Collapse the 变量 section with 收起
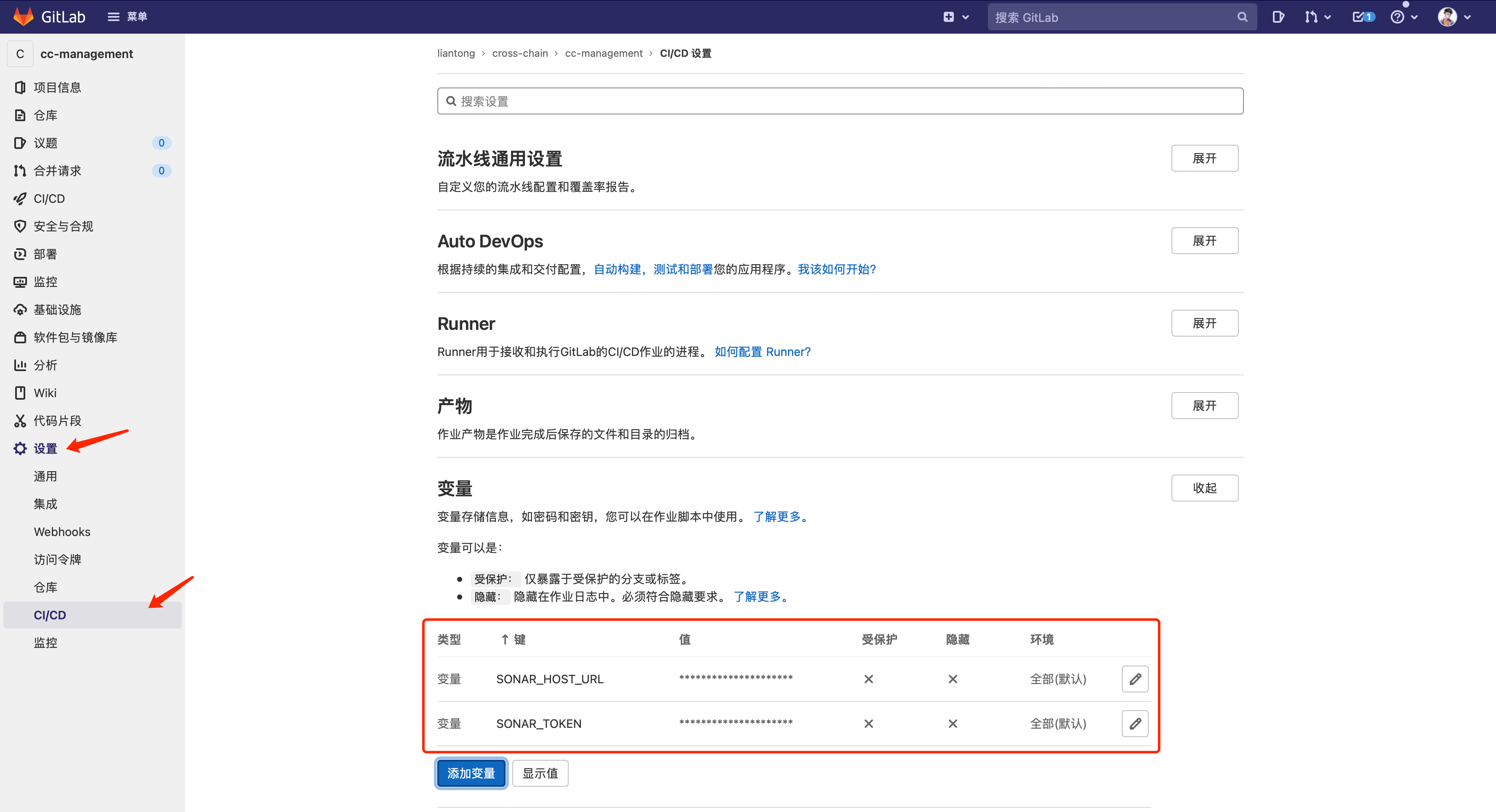1496x812 pixels. (1204, 488)
